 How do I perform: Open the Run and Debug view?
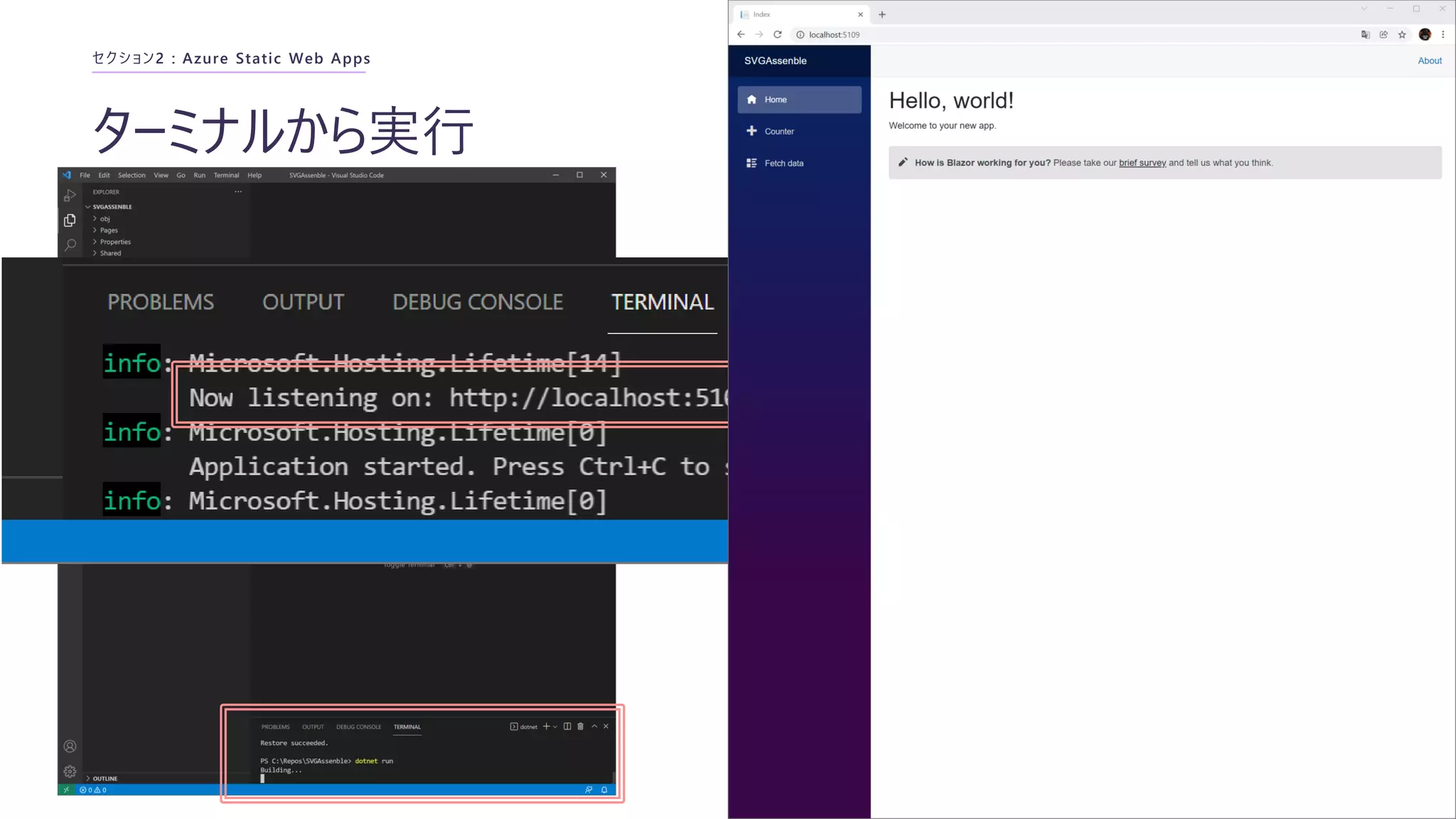pyautogui.click(x=70, y=195)
